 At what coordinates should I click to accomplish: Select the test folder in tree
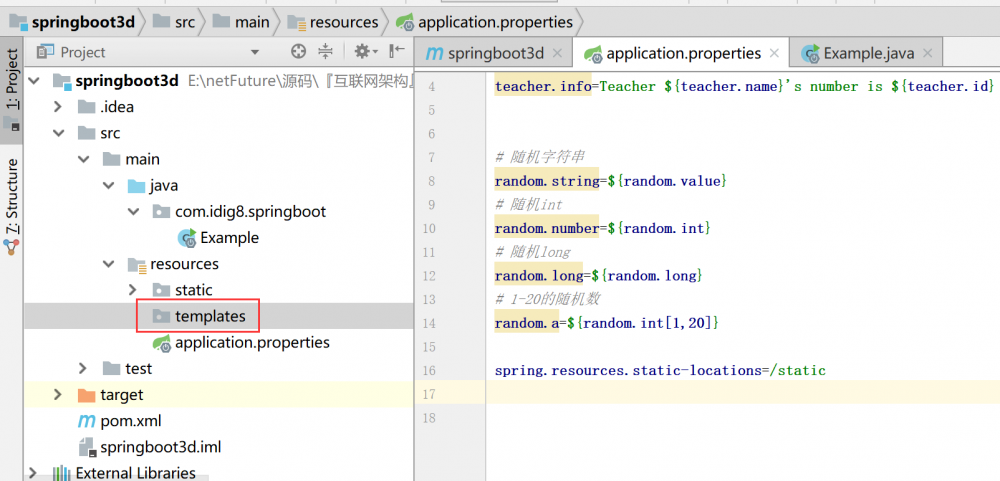click(x=138, y=368)
